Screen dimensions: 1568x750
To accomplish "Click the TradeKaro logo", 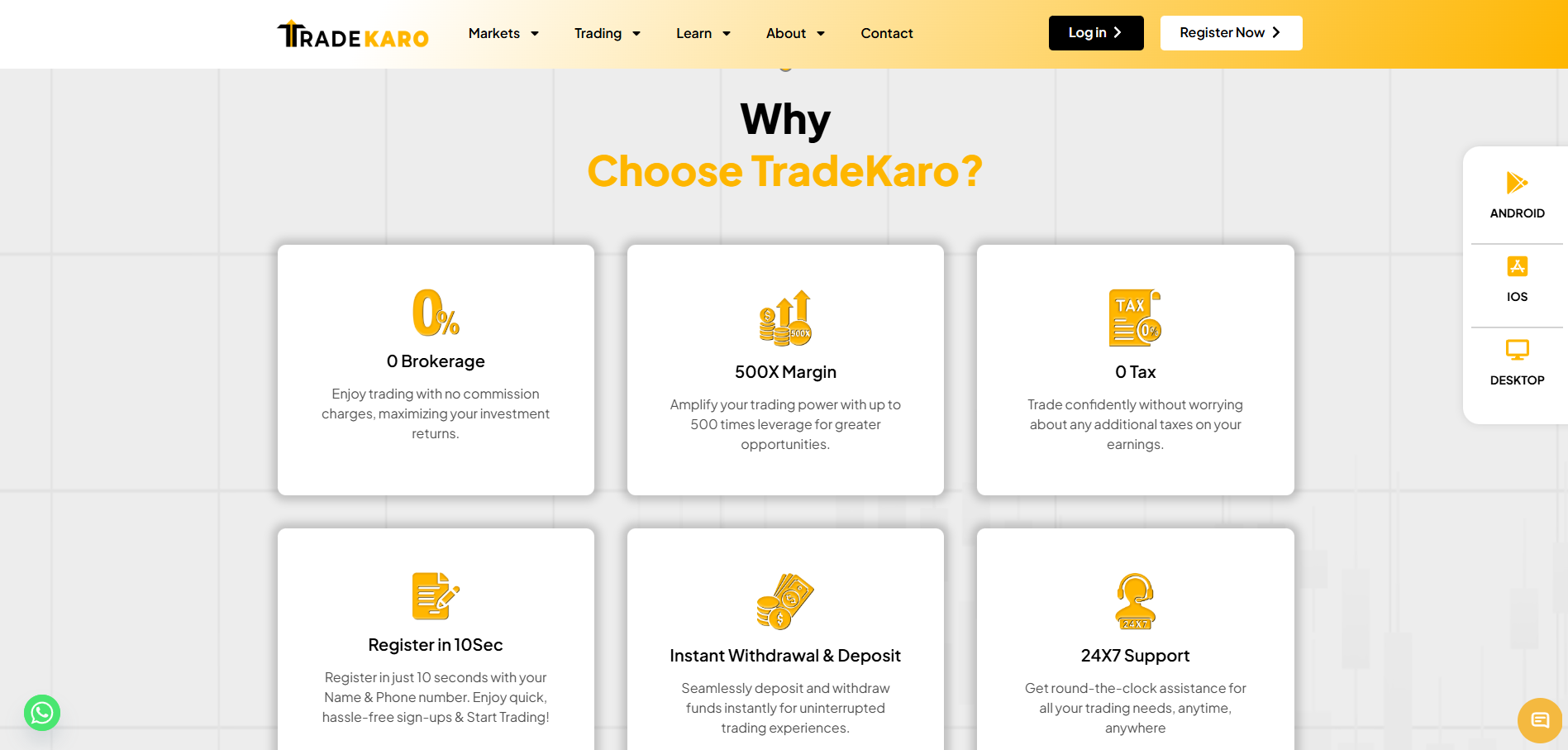I will point(353,35).
